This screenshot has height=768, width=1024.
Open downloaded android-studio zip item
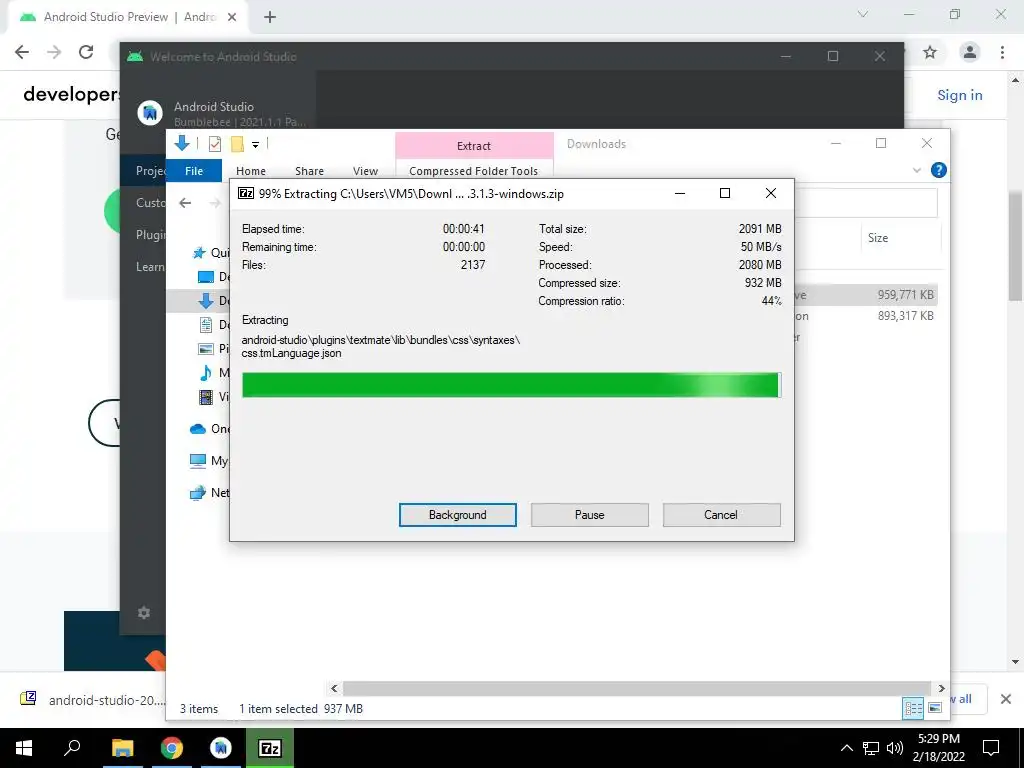[91, 700]
